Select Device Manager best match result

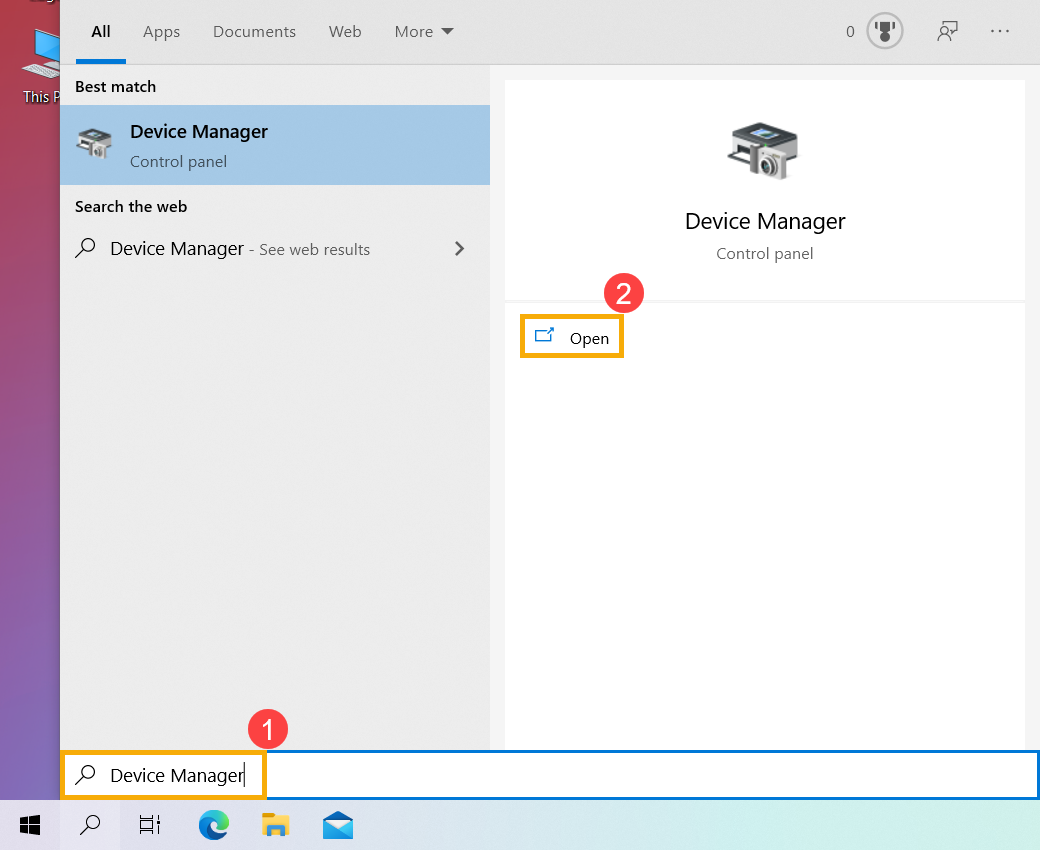click(x=275, y=145)
